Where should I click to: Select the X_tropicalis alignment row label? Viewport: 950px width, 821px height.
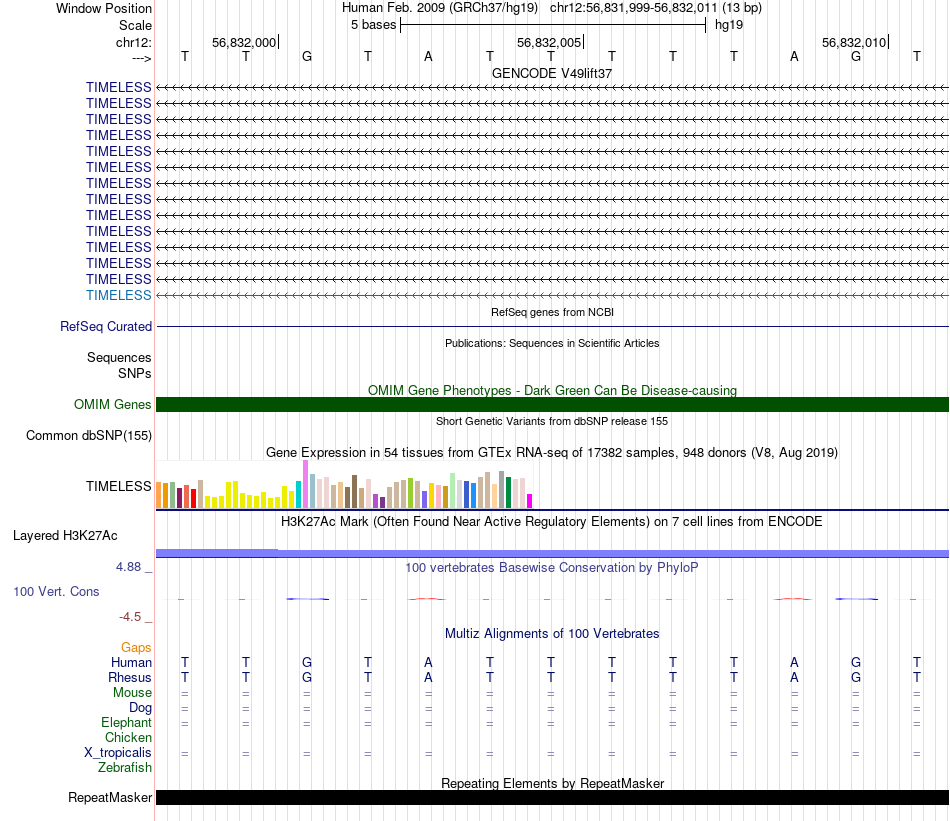118,753
